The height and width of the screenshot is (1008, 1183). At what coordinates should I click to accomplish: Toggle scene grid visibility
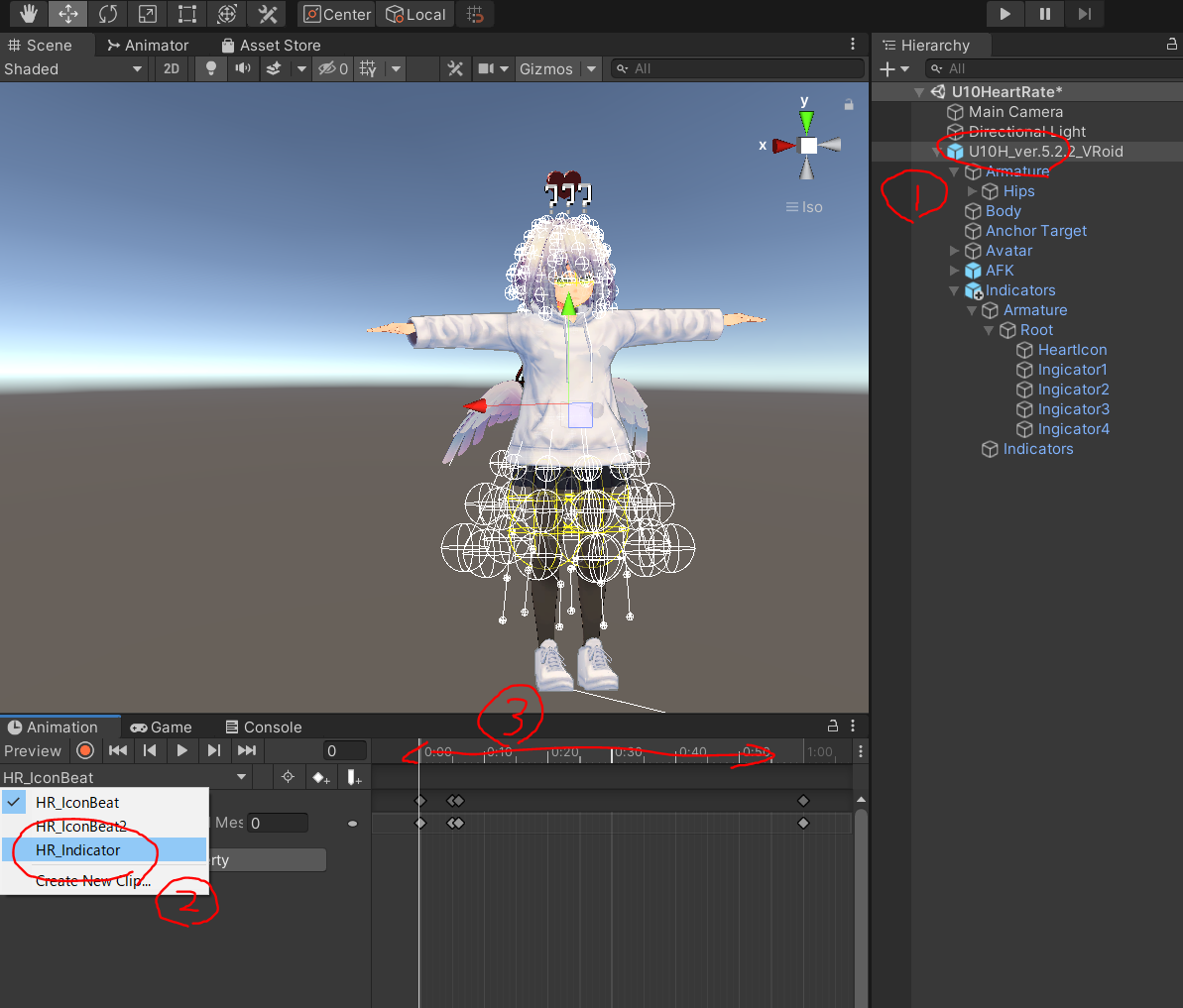coord(368,68)
